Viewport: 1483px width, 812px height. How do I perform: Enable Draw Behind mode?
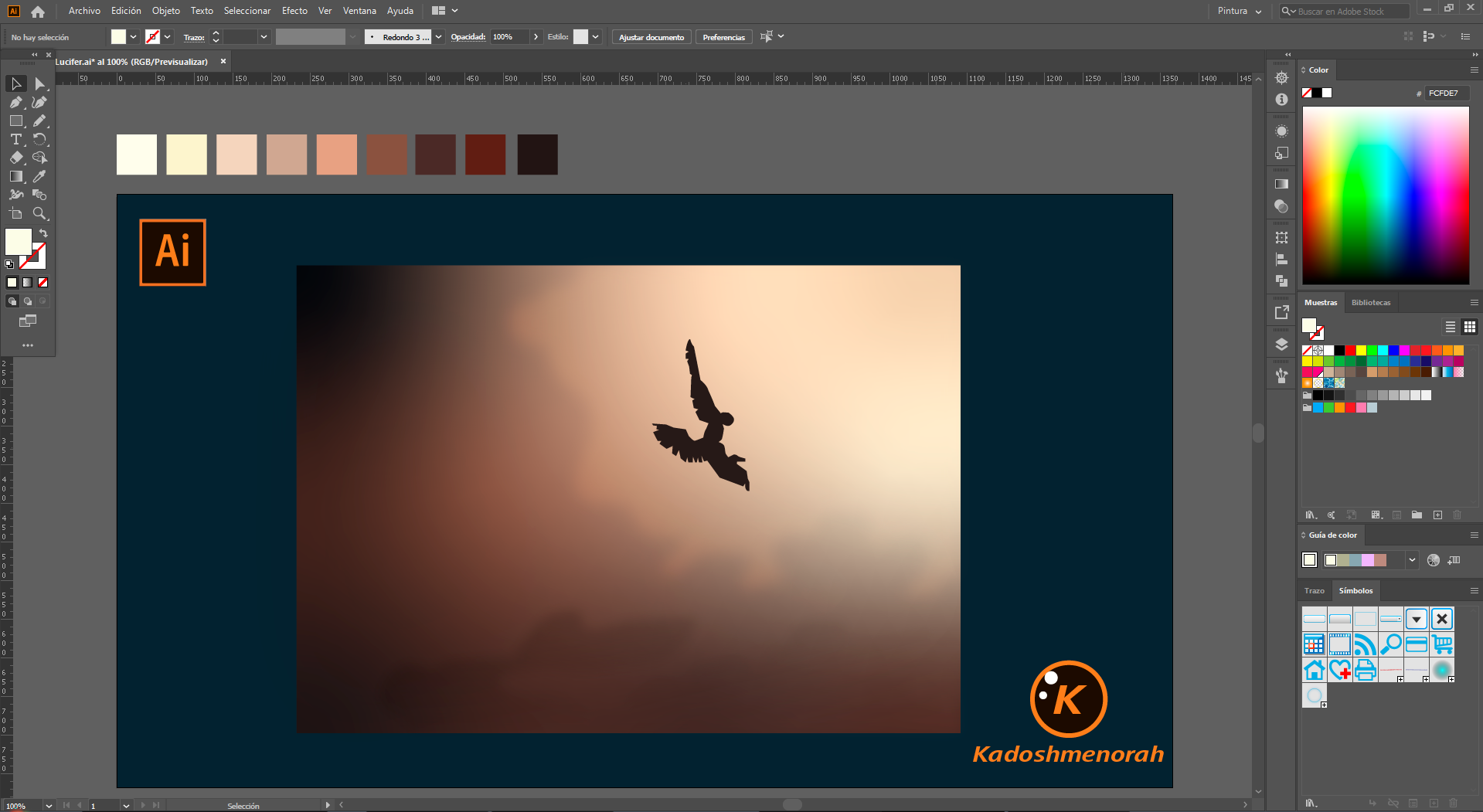(x=27, y=301)
